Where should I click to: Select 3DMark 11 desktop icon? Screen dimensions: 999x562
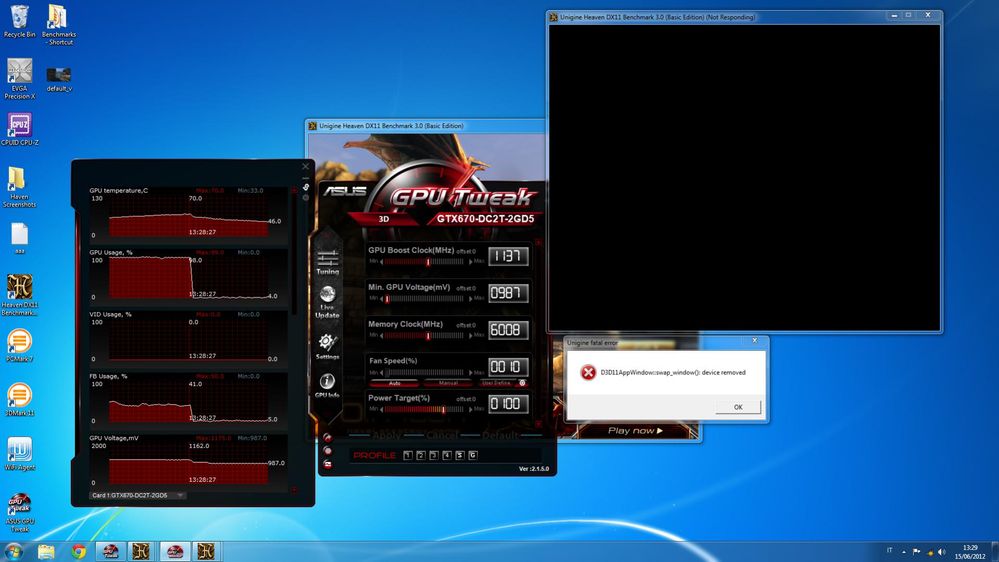19,400
